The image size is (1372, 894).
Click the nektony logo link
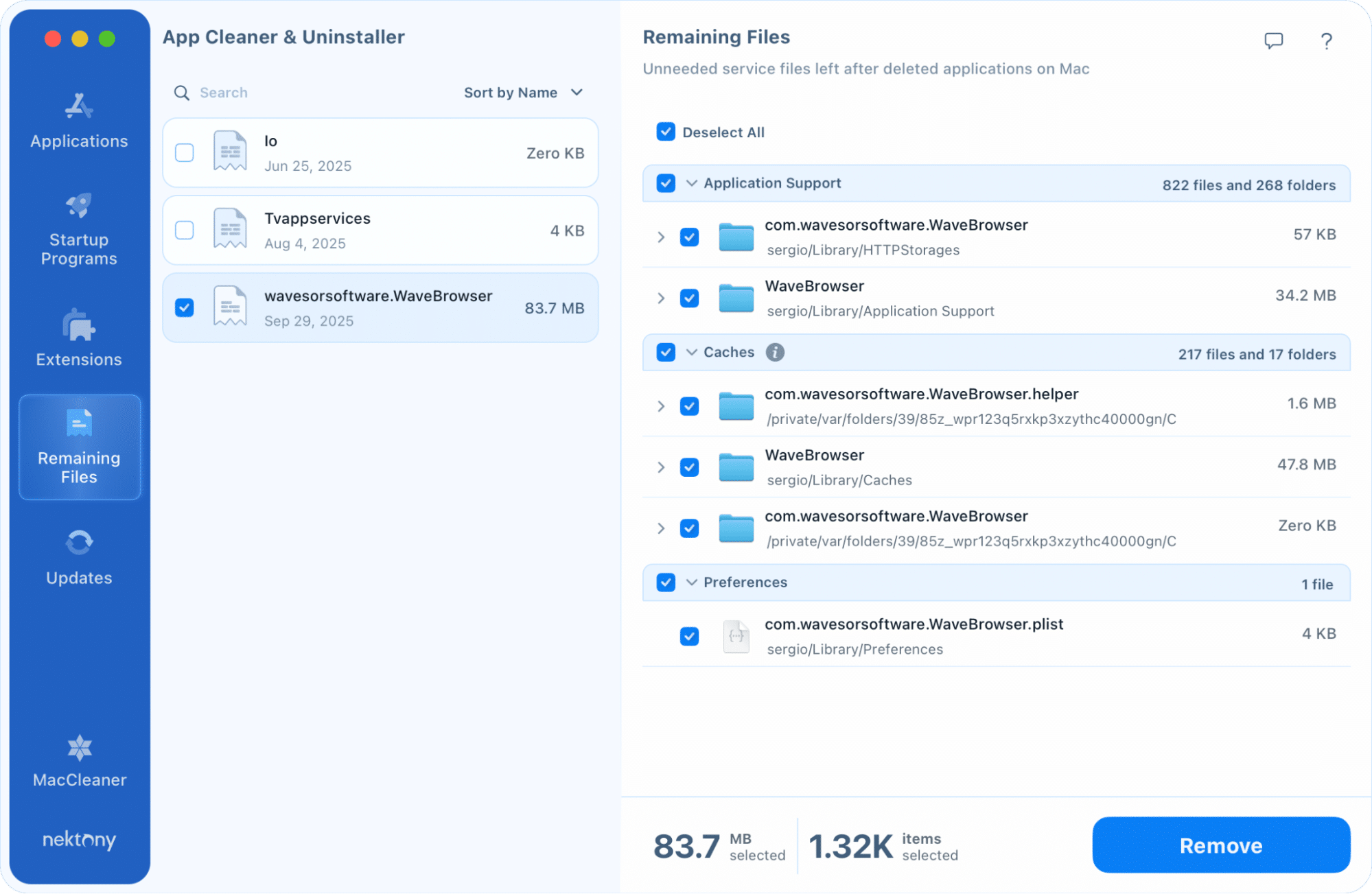click(79, 840)
